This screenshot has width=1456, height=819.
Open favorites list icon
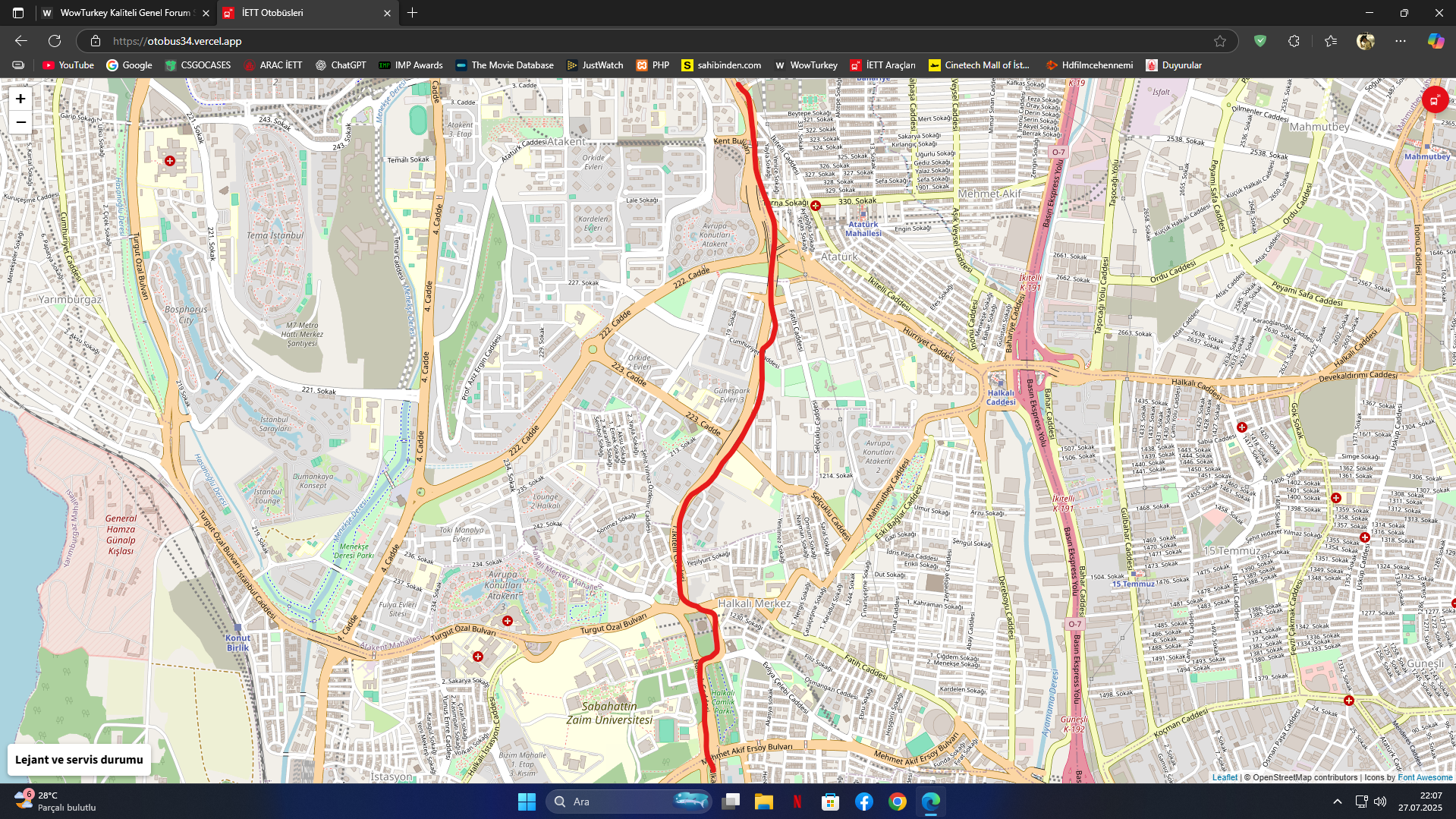pyautogui.click(x=1330, y=41)
